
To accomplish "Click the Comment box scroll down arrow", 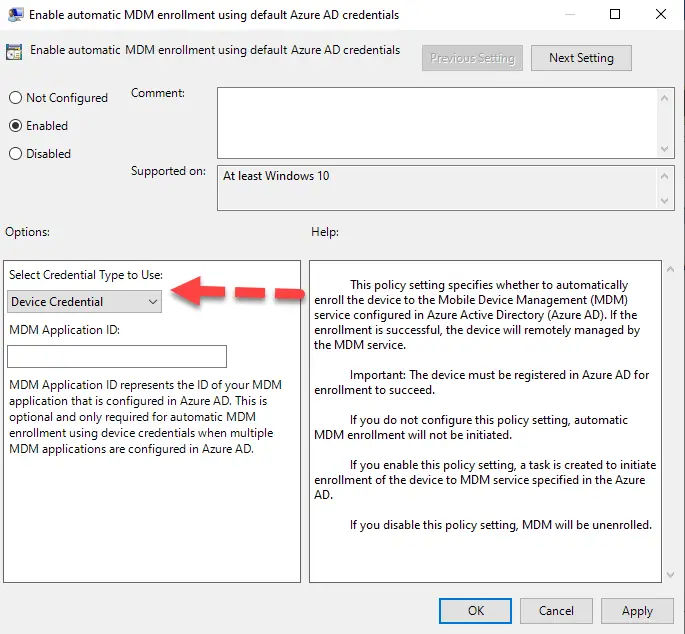I will pos(664,149).
